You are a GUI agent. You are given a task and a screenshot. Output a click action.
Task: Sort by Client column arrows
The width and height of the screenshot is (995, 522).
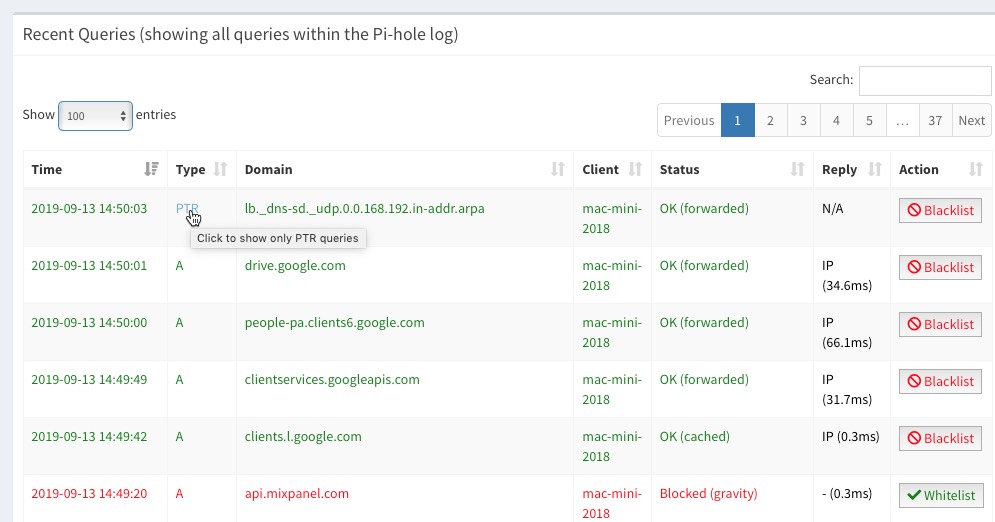pyautogui.click(x=635, y=169)
